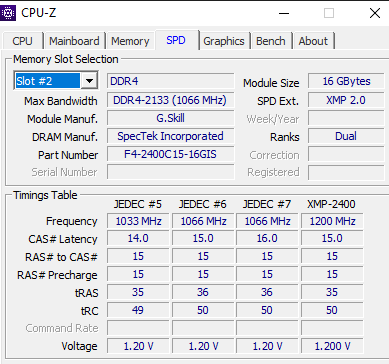This screenshot has width=389, height=364.
Task: Click the JEDEC #6 column header
Action: click(203, 204)
